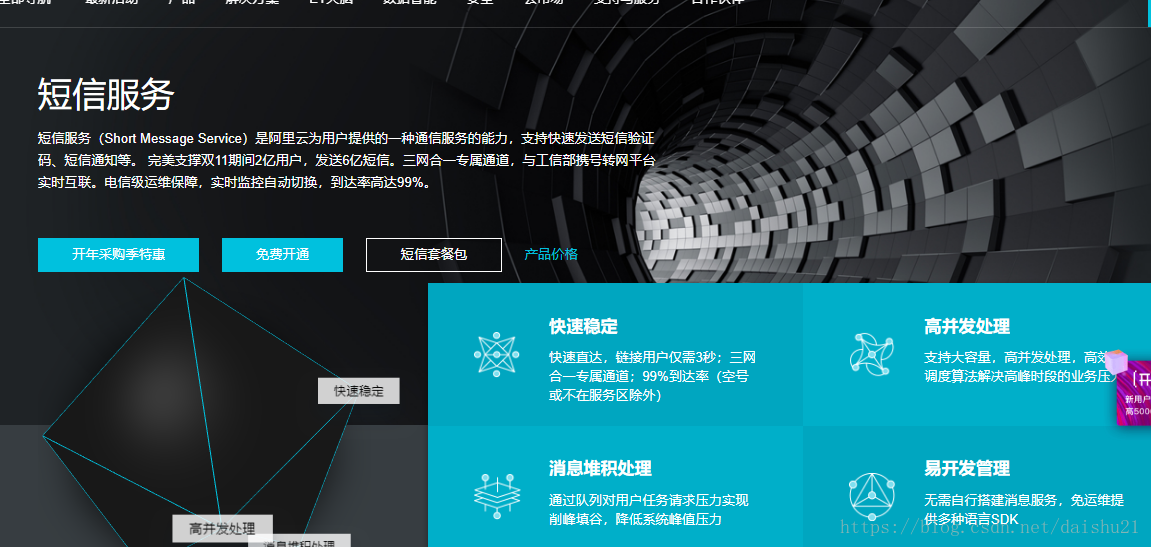Open the 云市场 top navigation item
Viewport: 1151px width, 547px height.
pyautogui.click(x=544, y=2)
